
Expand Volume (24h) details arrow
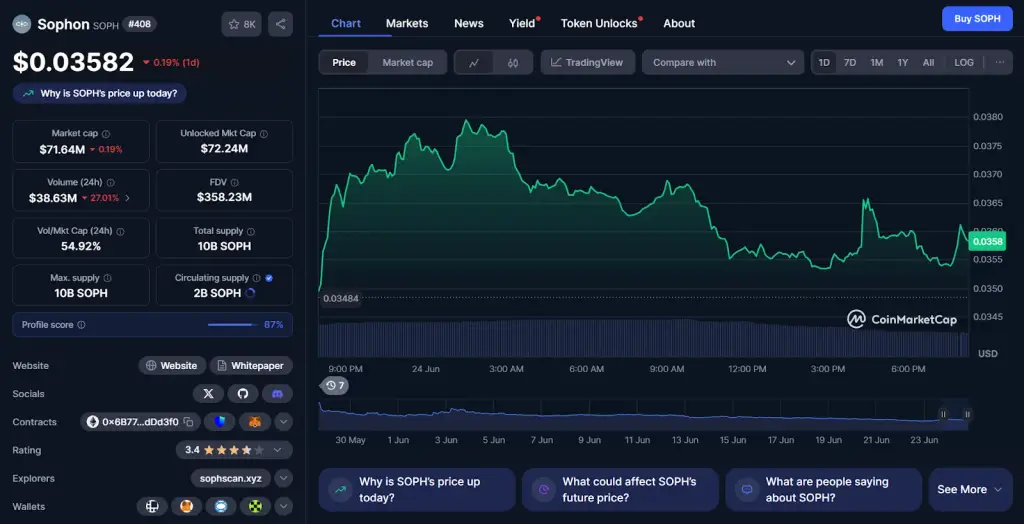pos(127,198)
